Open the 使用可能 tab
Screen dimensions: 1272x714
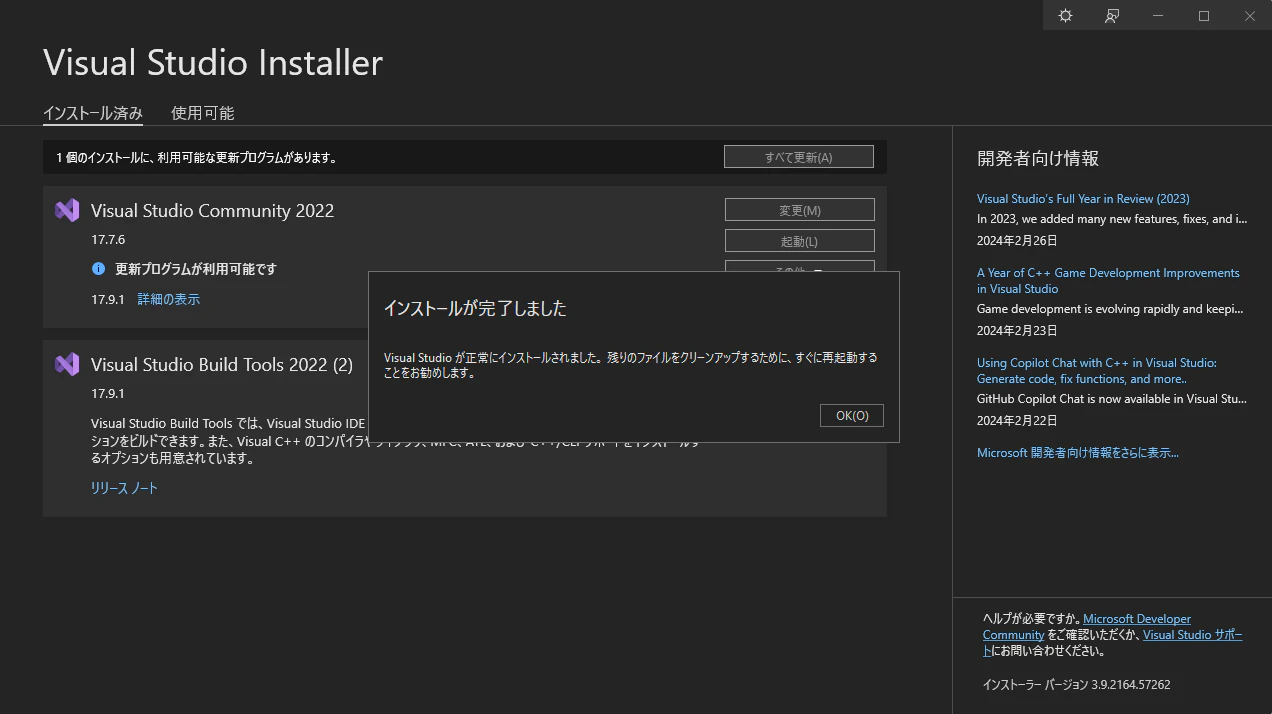pos(202,113)
